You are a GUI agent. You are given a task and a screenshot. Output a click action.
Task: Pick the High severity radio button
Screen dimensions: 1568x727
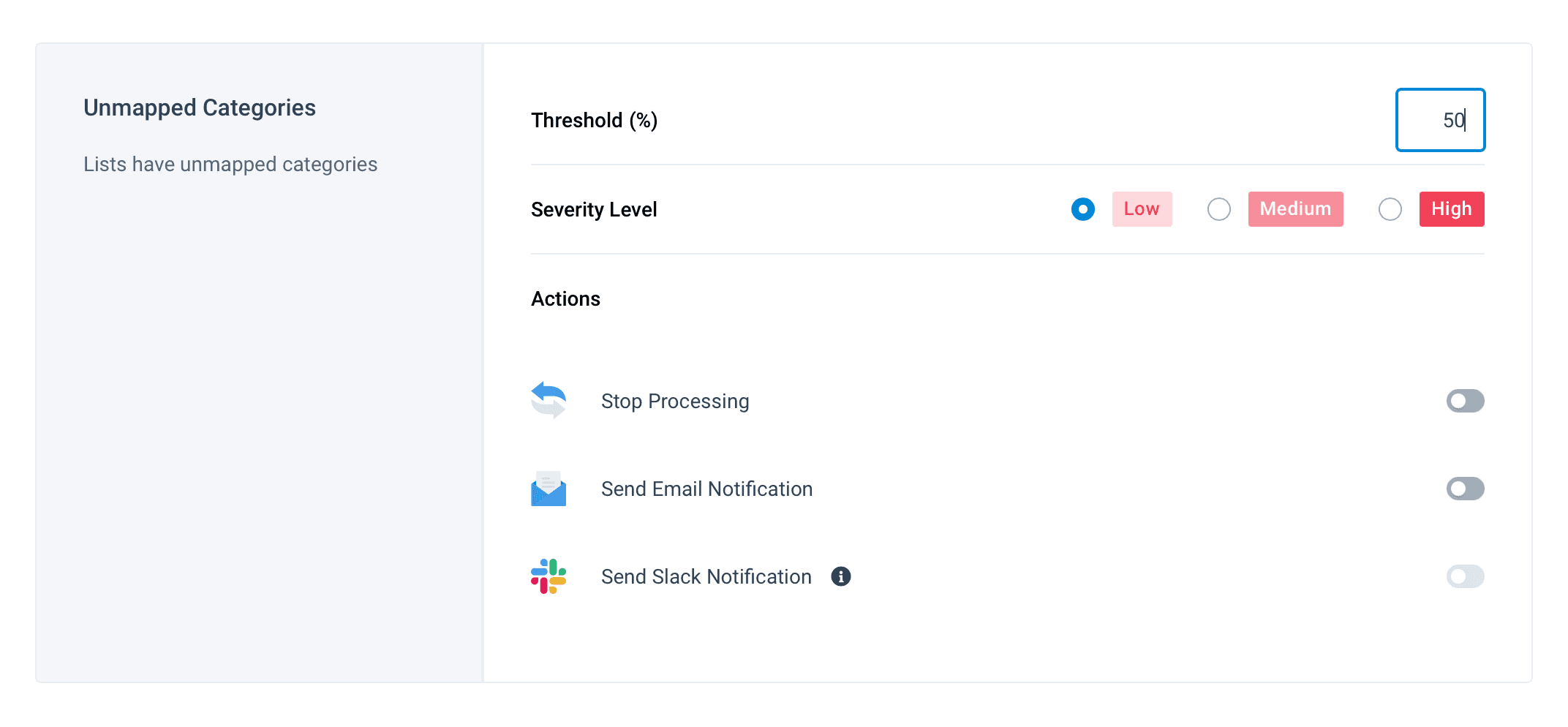[1390, 209]
